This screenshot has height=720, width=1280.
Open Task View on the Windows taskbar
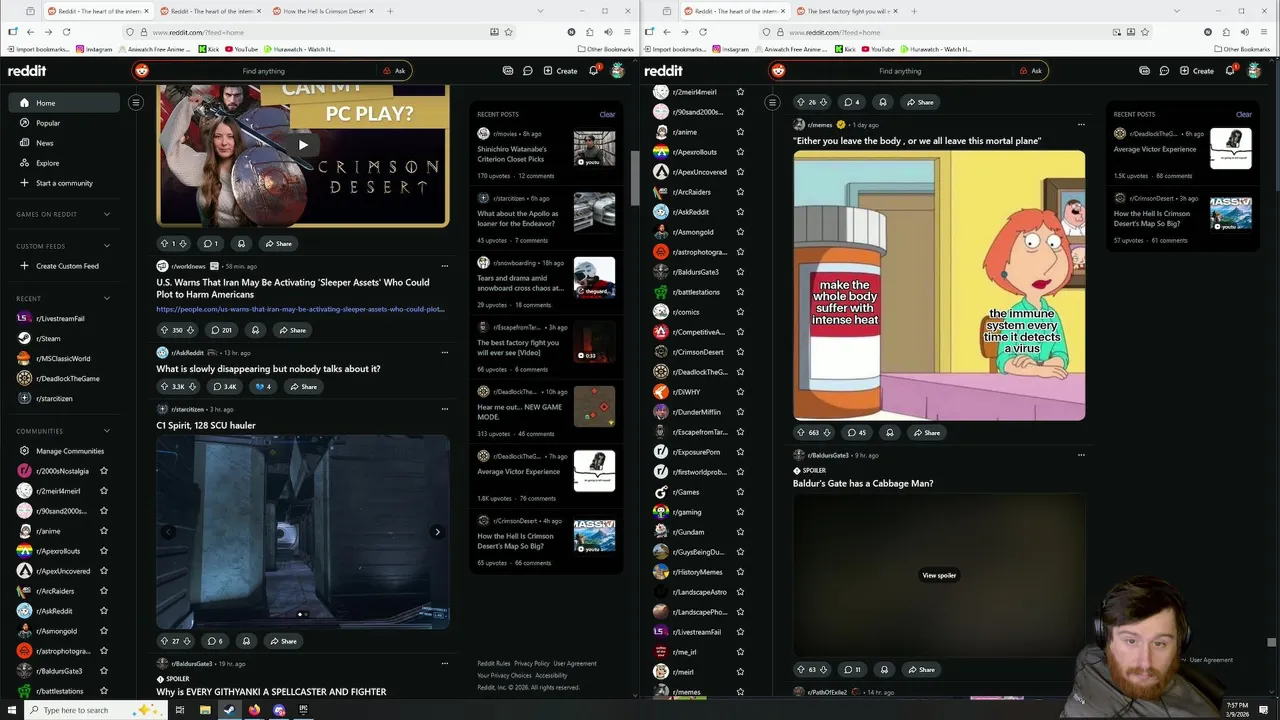coord(180,710)
